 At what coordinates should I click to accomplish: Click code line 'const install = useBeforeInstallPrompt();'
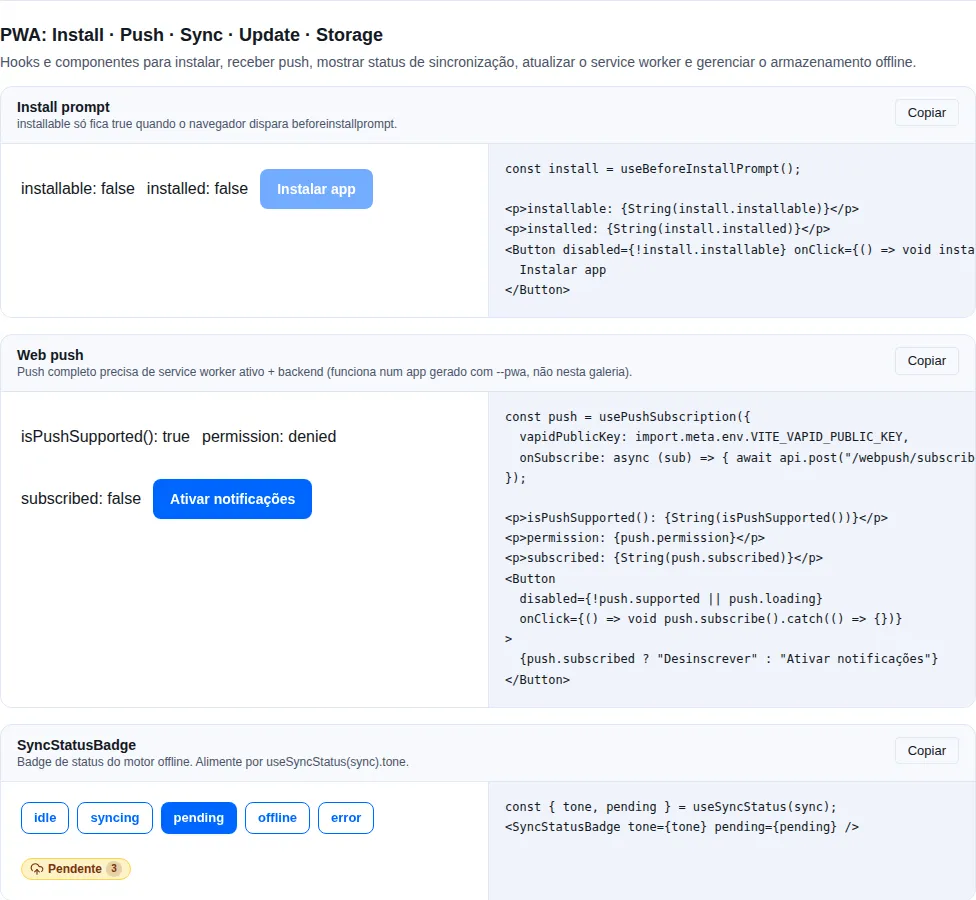(x=652, y=169)
